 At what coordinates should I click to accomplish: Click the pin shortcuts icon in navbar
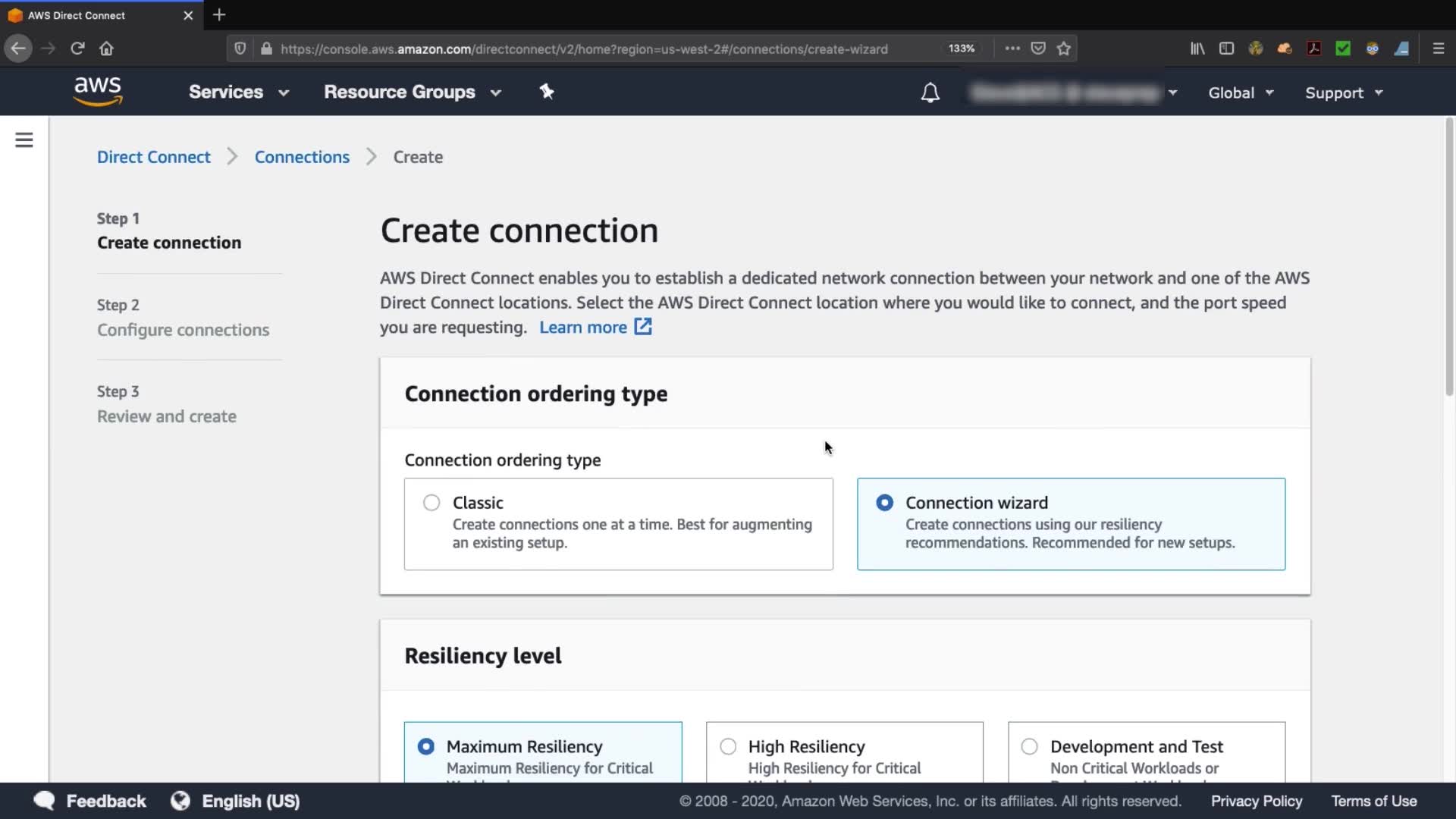547,92
